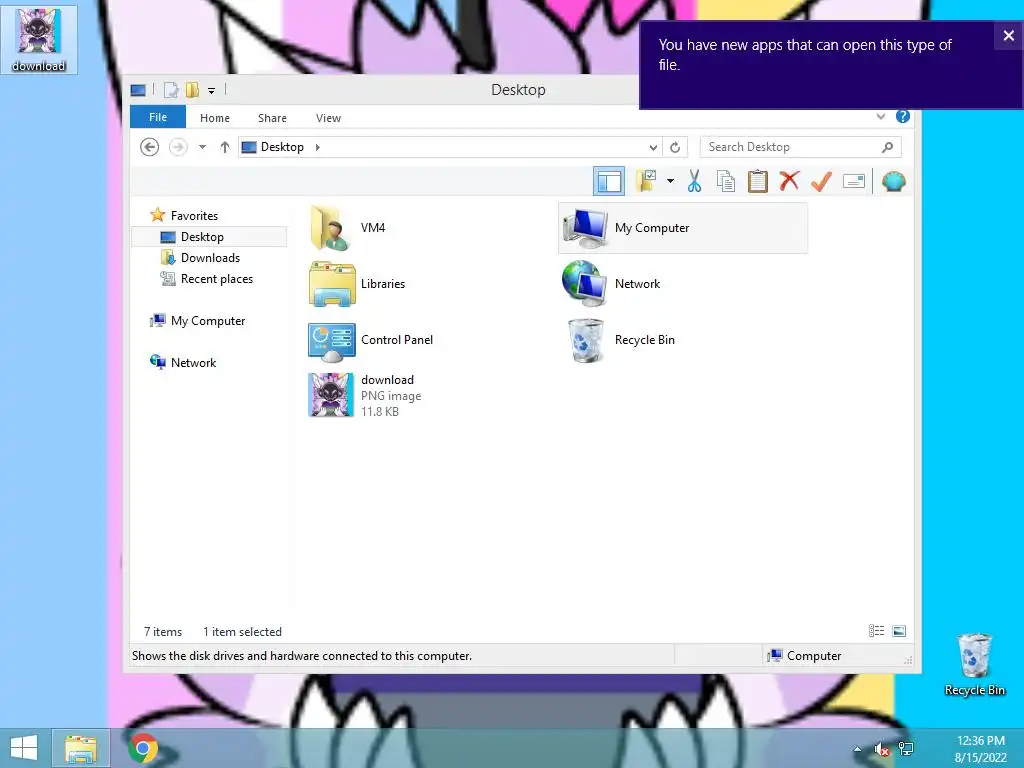Refresh the Desktop folder view
1024x768 pixels.
[x=675, y=147]
